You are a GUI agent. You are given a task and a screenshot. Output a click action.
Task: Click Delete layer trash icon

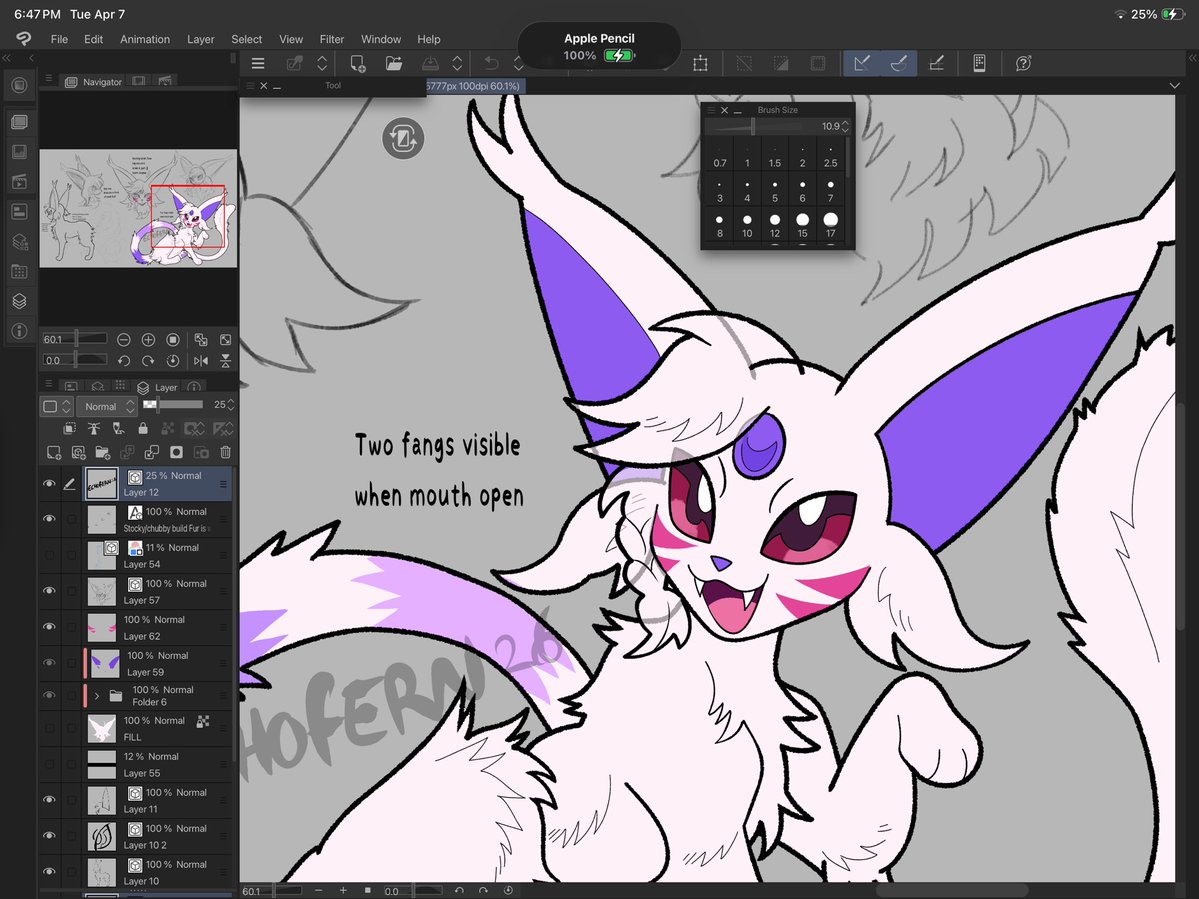pyautogui.click(x=226, y=453)
